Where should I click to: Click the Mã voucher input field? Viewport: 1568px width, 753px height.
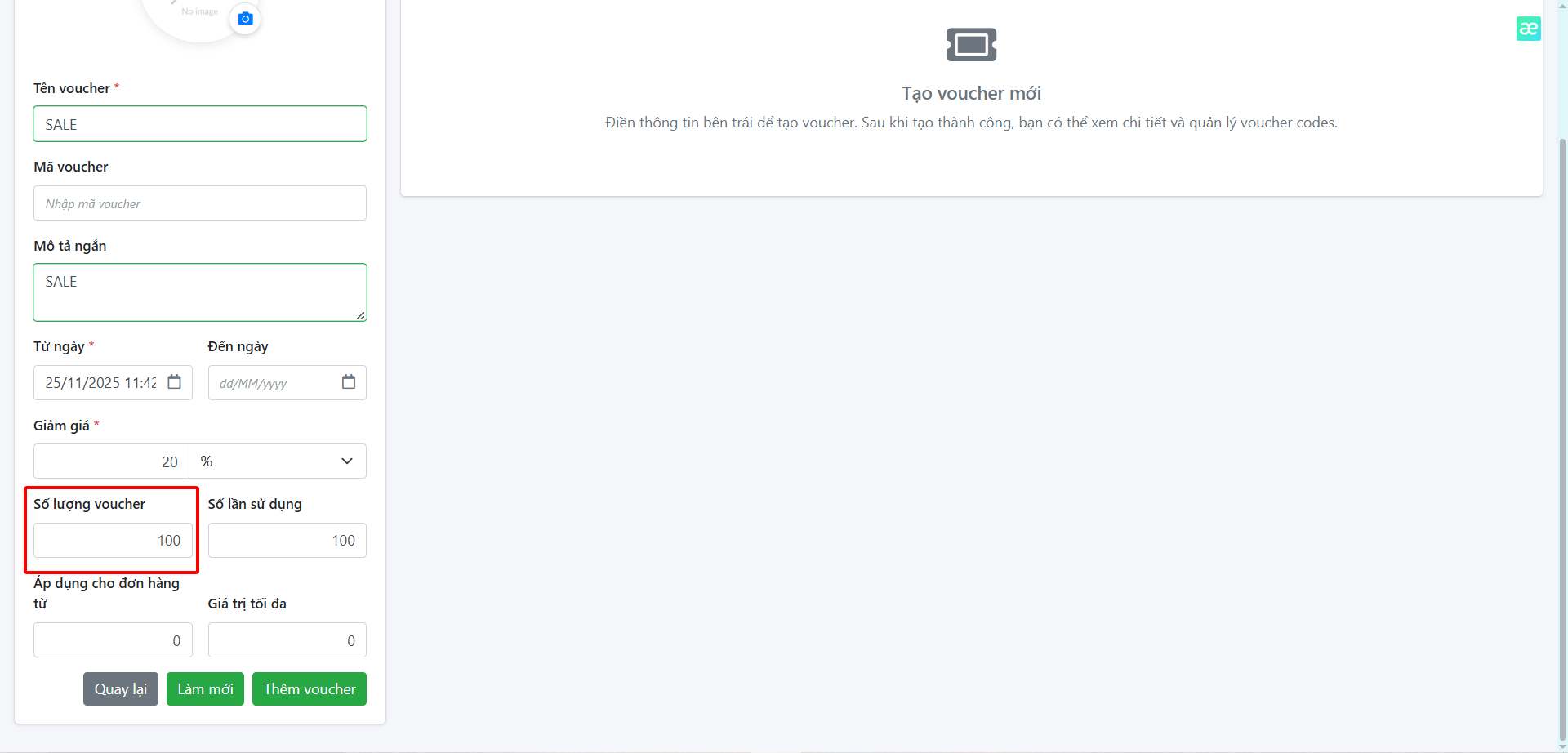pyautogui.click(x=200, y=203)
